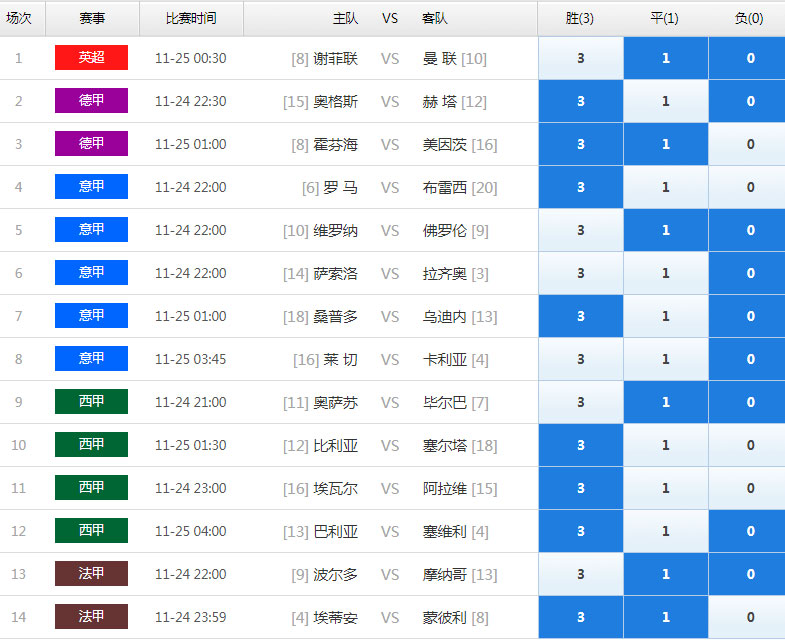Choose draw (1) for 莱切 vs 卡利亚
This screenshot has width=785, height=640.
point(666,360)
